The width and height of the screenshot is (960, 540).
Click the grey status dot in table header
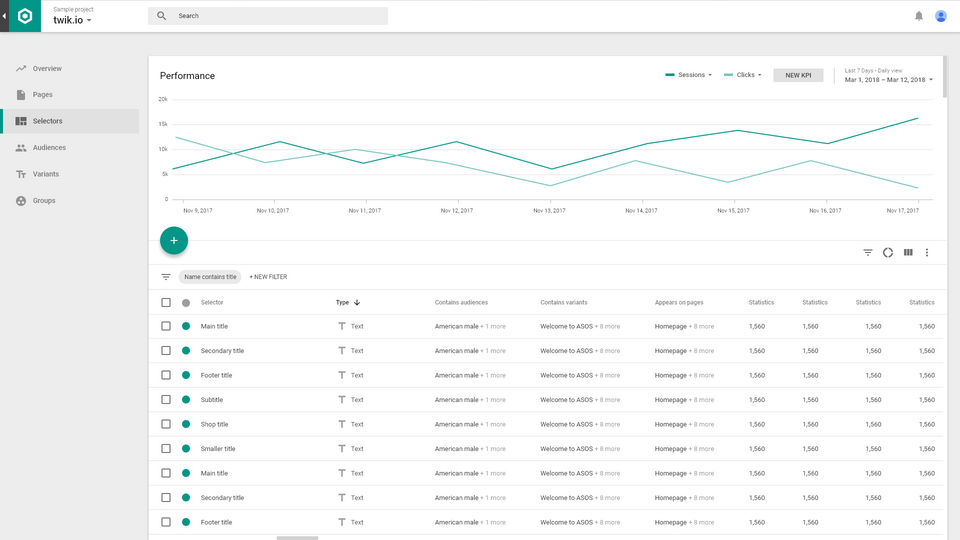coord(186,302)
